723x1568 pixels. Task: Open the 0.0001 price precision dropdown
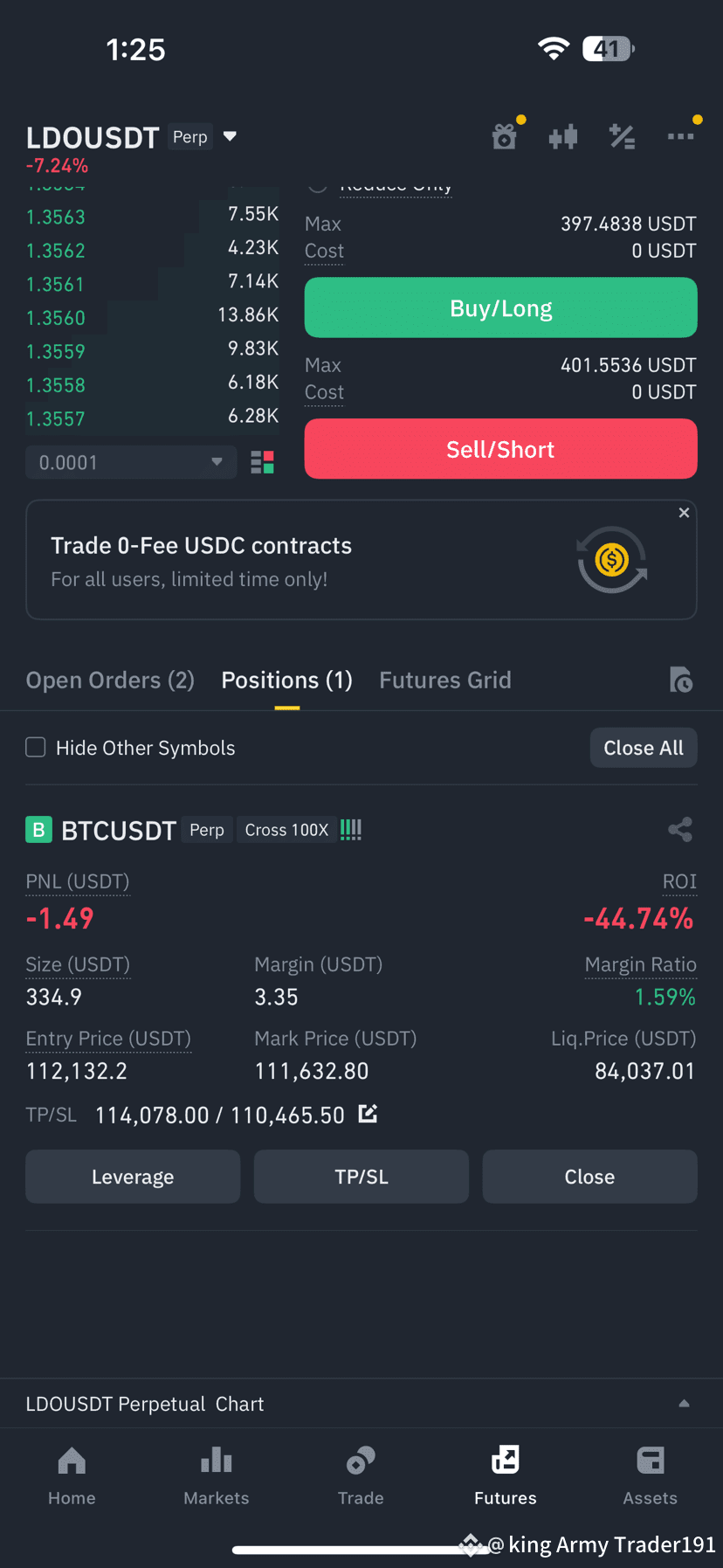[x=132, y=462]
